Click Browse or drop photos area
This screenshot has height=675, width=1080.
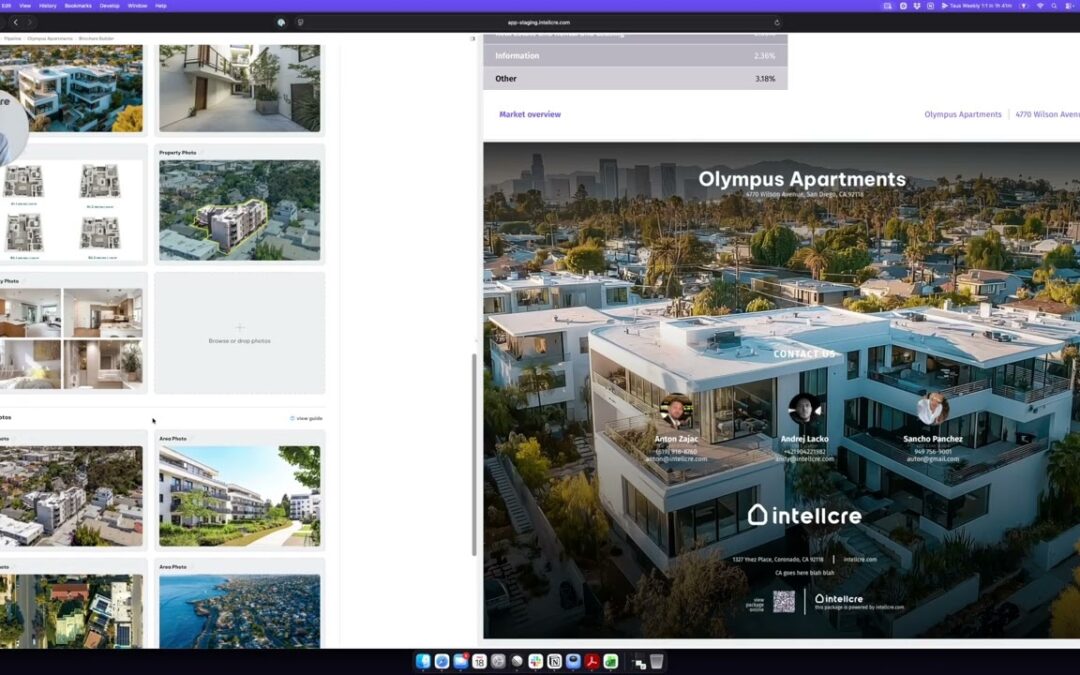click(240, 333)
